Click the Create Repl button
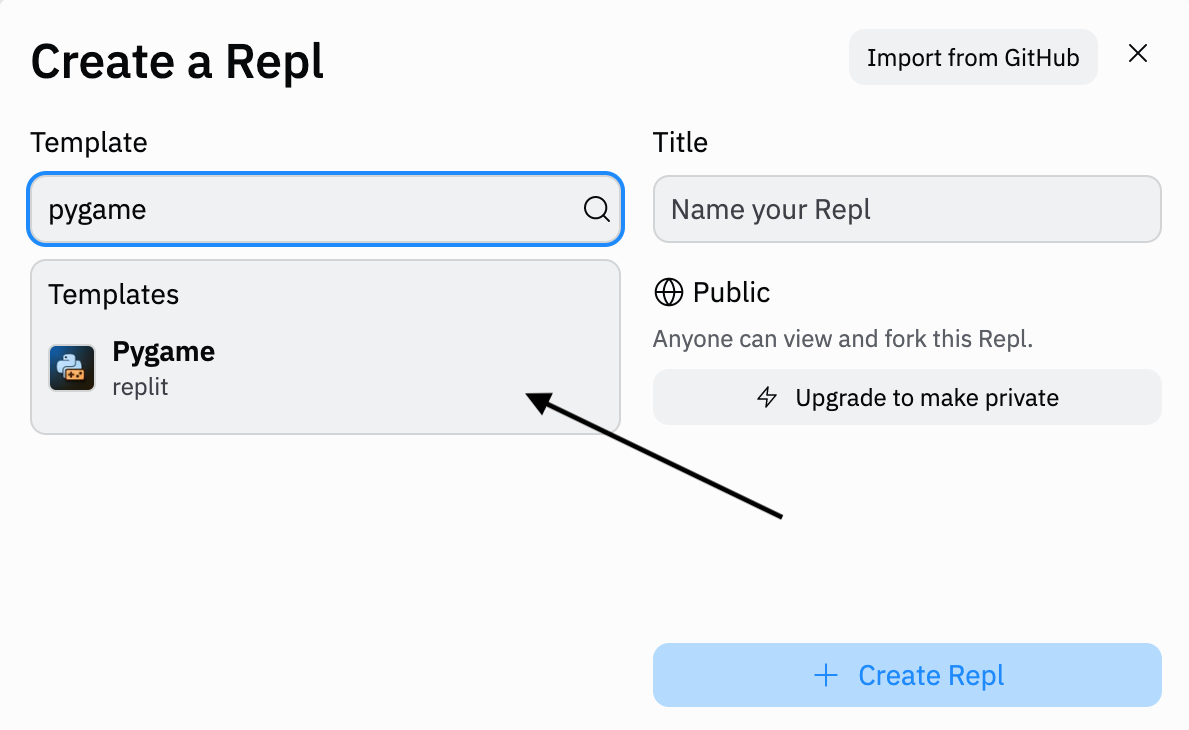The height and width of the screenshot is (730, 1189). point(907,675)
